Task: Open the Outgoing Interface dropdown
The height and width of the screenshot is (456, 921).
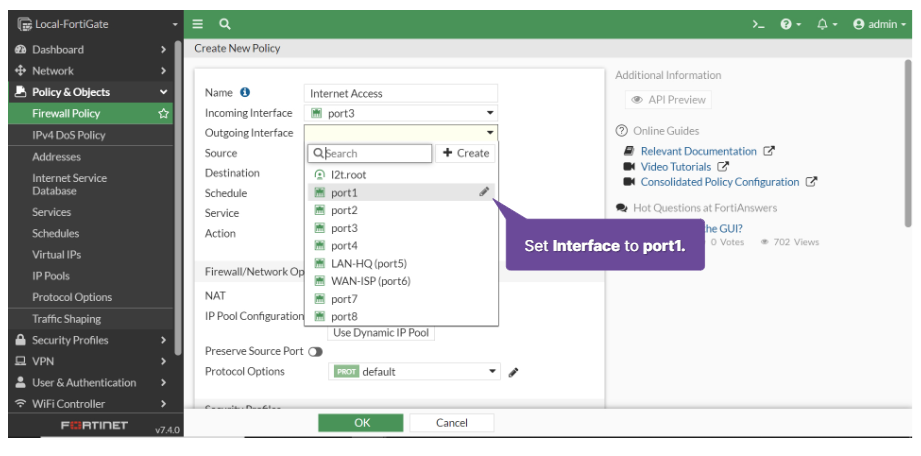Action: pos(401,133)
